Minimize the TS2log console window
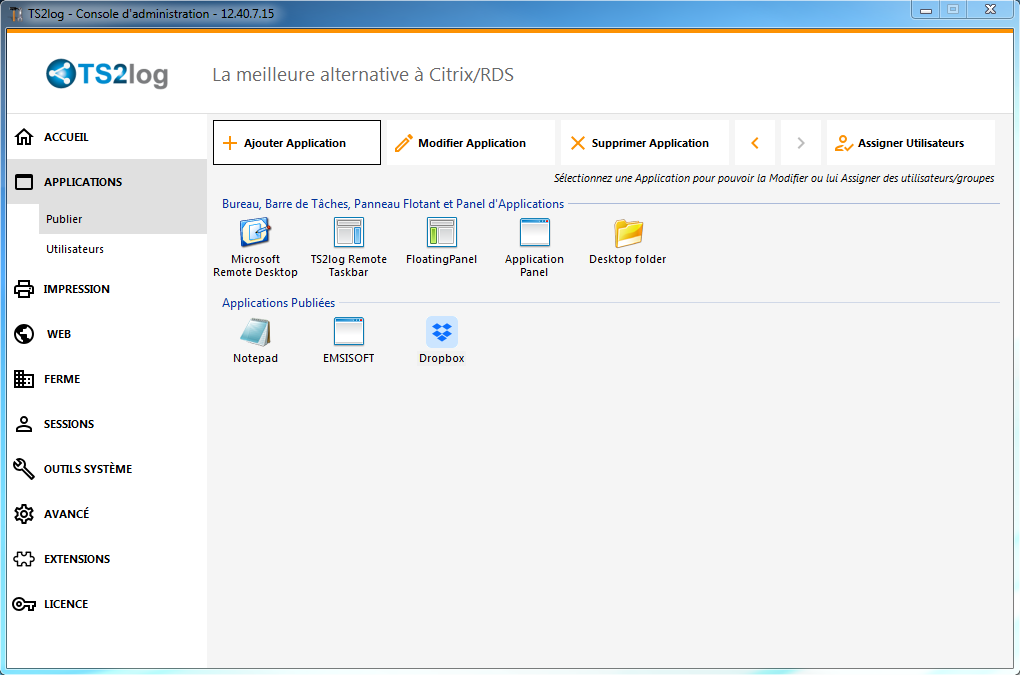 (x=926, y=10)
